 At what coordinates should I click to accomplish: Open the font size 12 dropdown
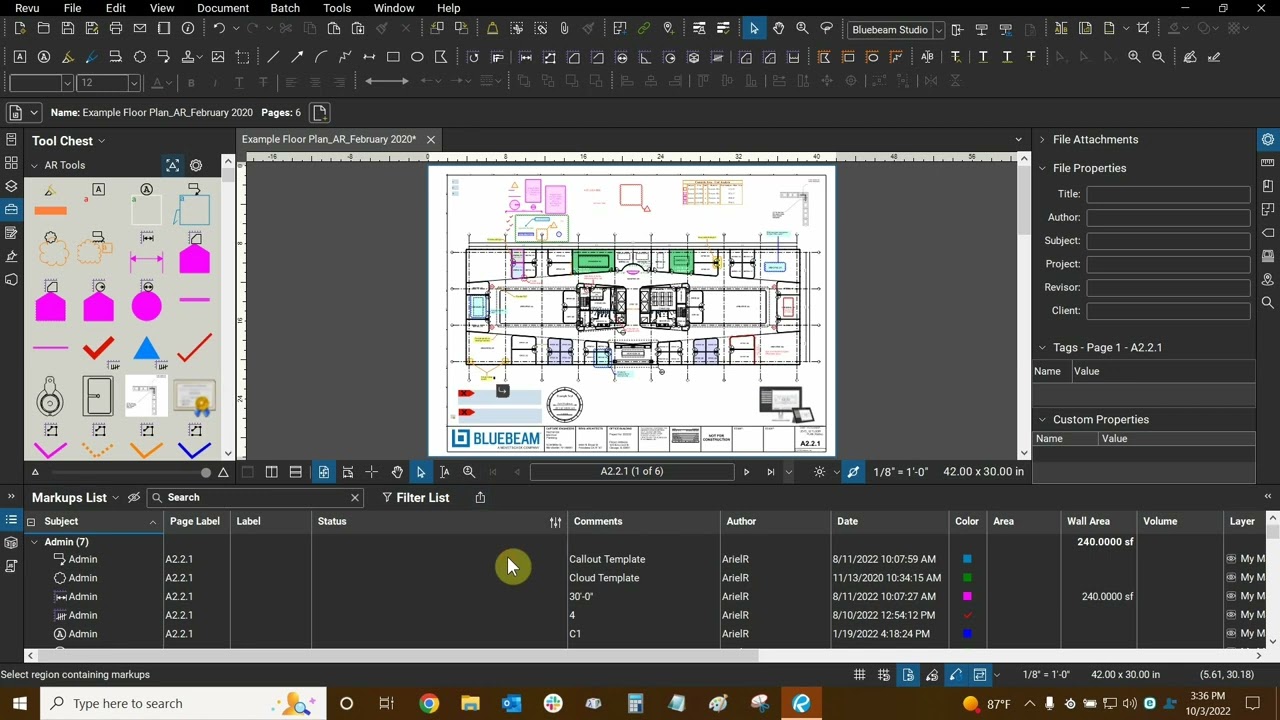point(133,83)
